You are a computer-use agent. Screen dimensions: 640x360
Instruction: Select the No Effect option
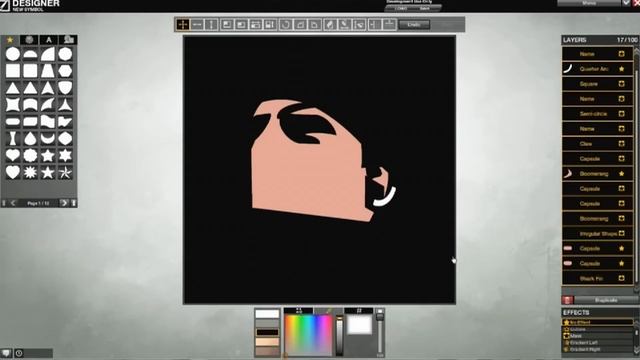[598, 322]
